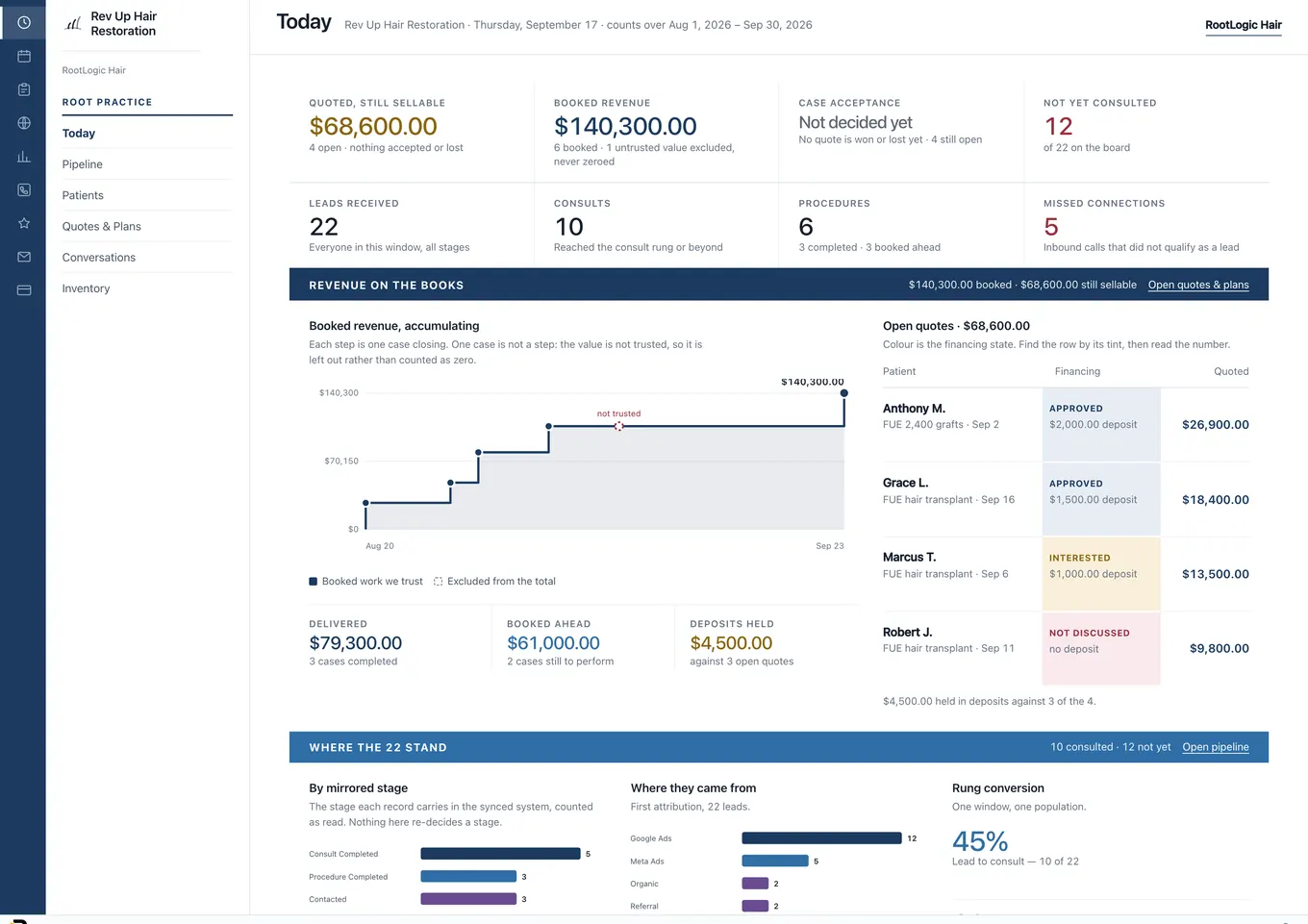The width and height of the screenshot is (1308, 924).
Task: Open the star icon in the sidebar rail
Action: coord(23,223)
